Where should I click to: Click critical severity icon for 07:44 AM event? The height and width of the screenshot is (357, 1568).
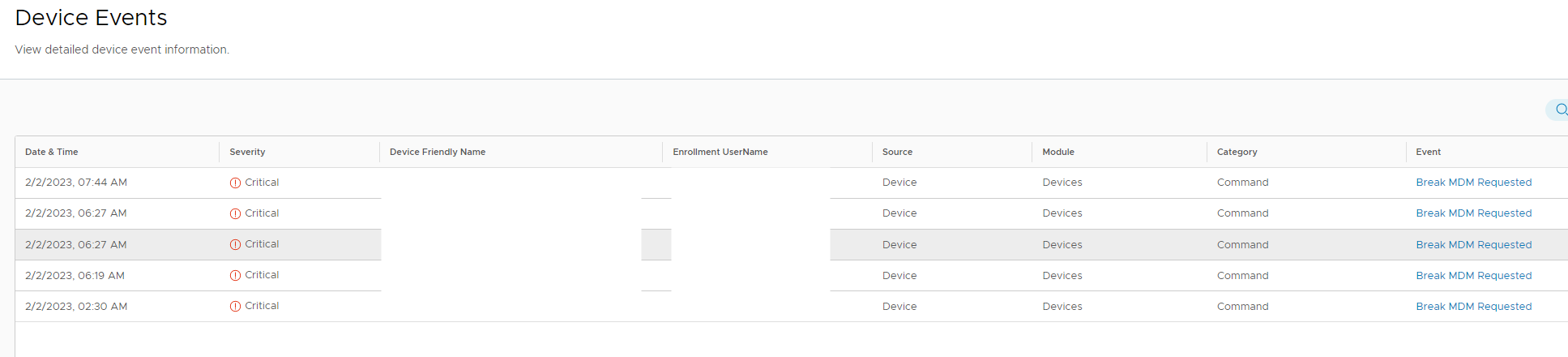[x=235, y=183]
